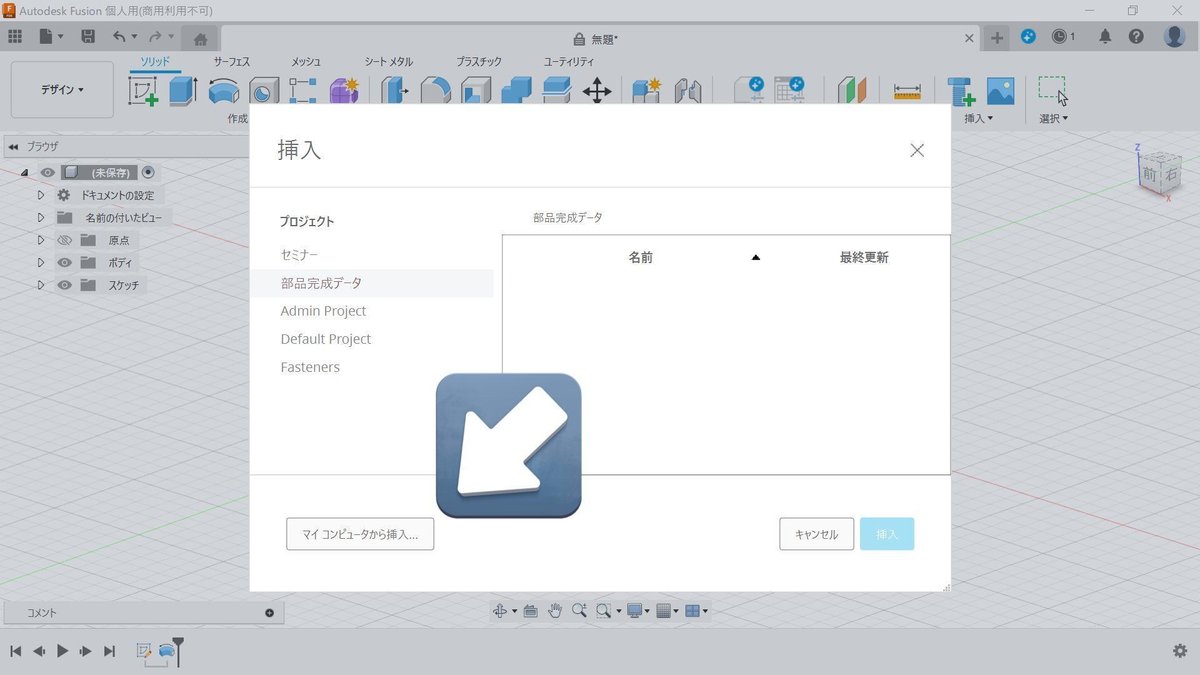Screen dimensions: 1200x675
Task: Open the File menu dropdown
Action: click(51, 37)
